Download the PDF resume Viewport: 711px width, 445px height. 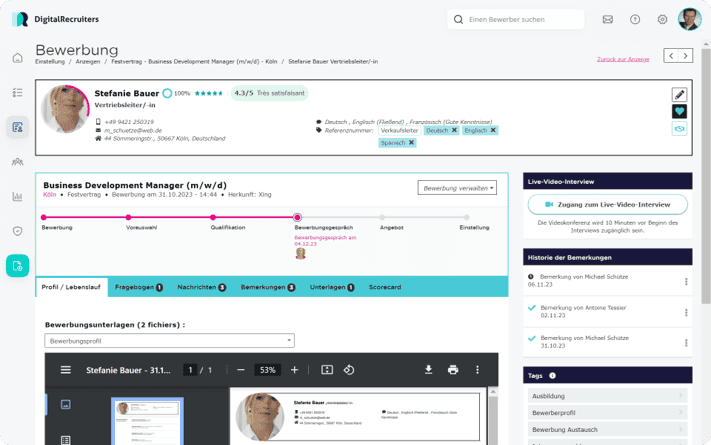coord(428,370)
